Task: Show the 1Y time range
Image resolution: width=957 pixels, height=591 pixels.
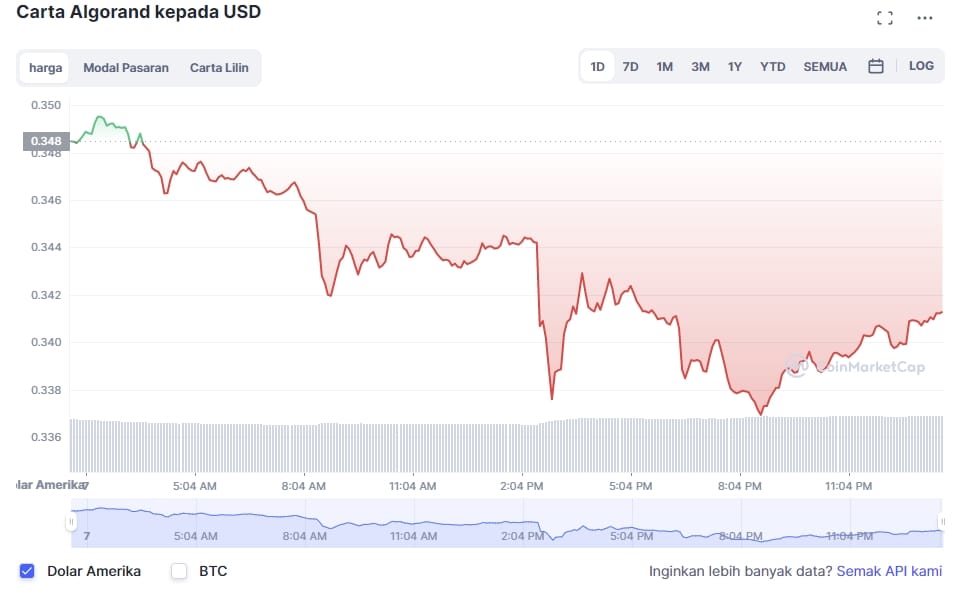Action: pos(735,67)
